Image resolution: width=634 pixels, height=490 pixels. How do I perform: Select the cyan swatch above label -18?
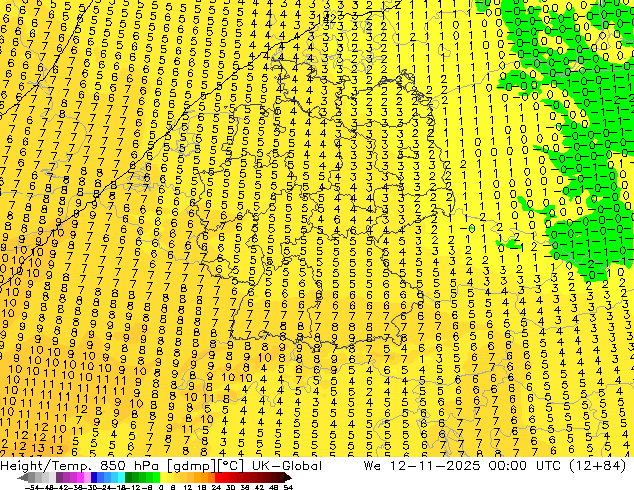(121, 477)
